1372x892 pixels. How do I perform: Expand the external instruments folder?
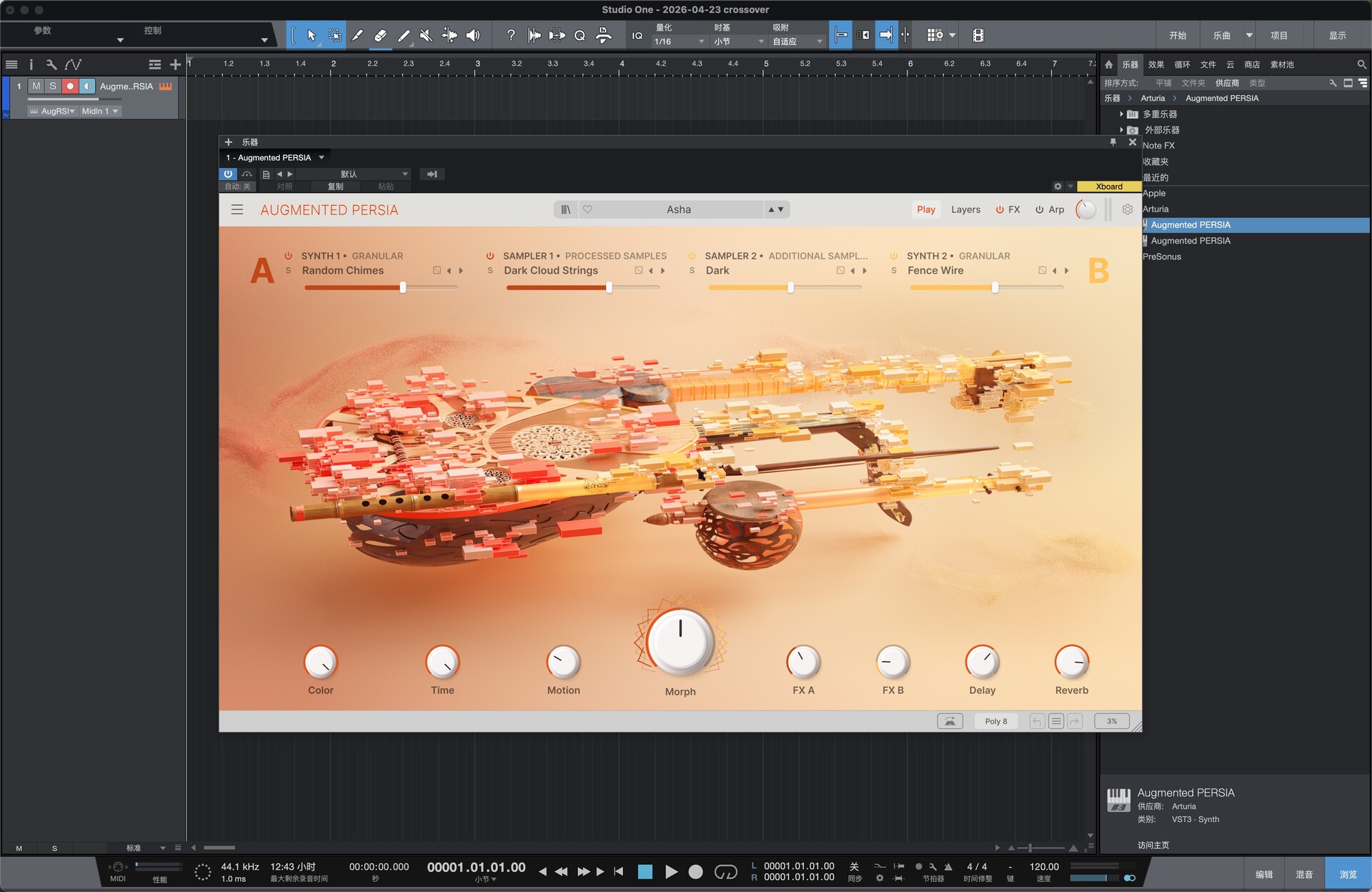(1121, 130)
